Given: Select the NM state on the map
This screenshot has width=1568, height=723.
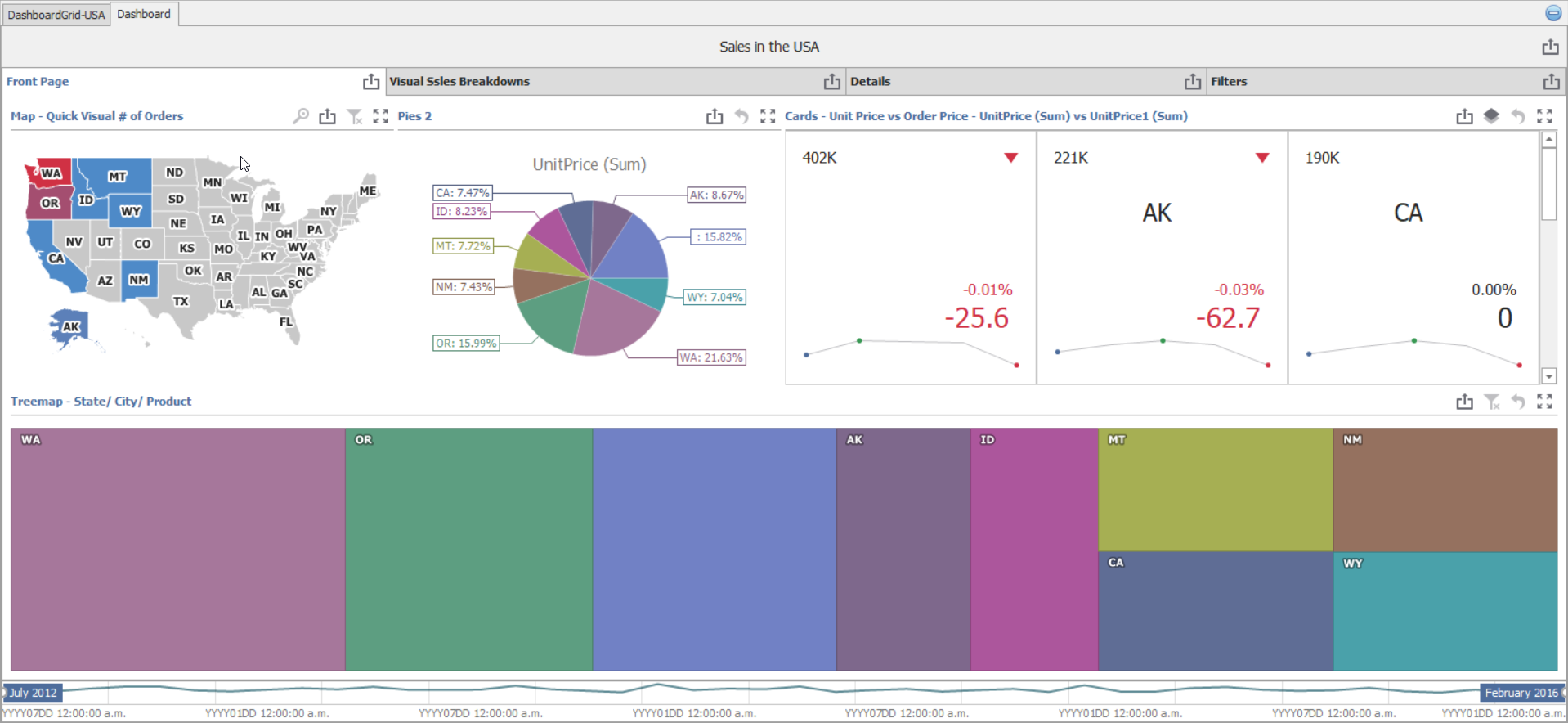Looking at the screenshot, I should pyautogui.click(x=139, y=281).
